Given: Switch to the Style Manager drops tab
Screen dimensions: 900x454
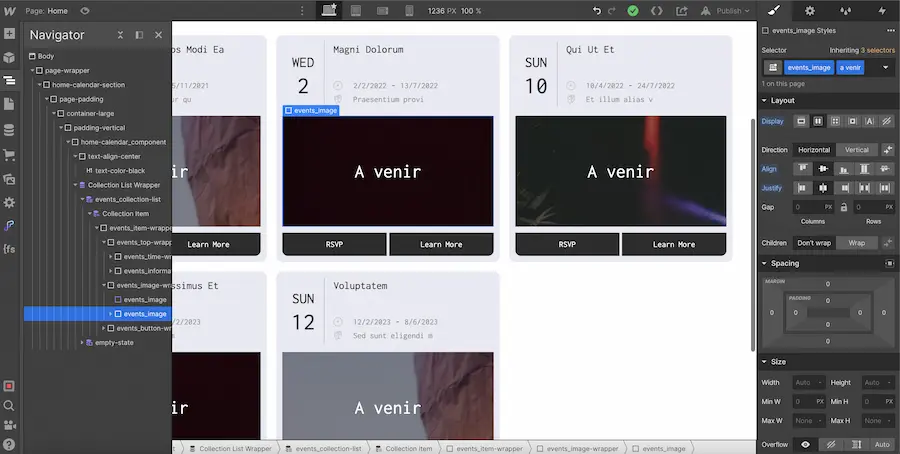Looking at the screenshot, I should (x=845, y=10).
